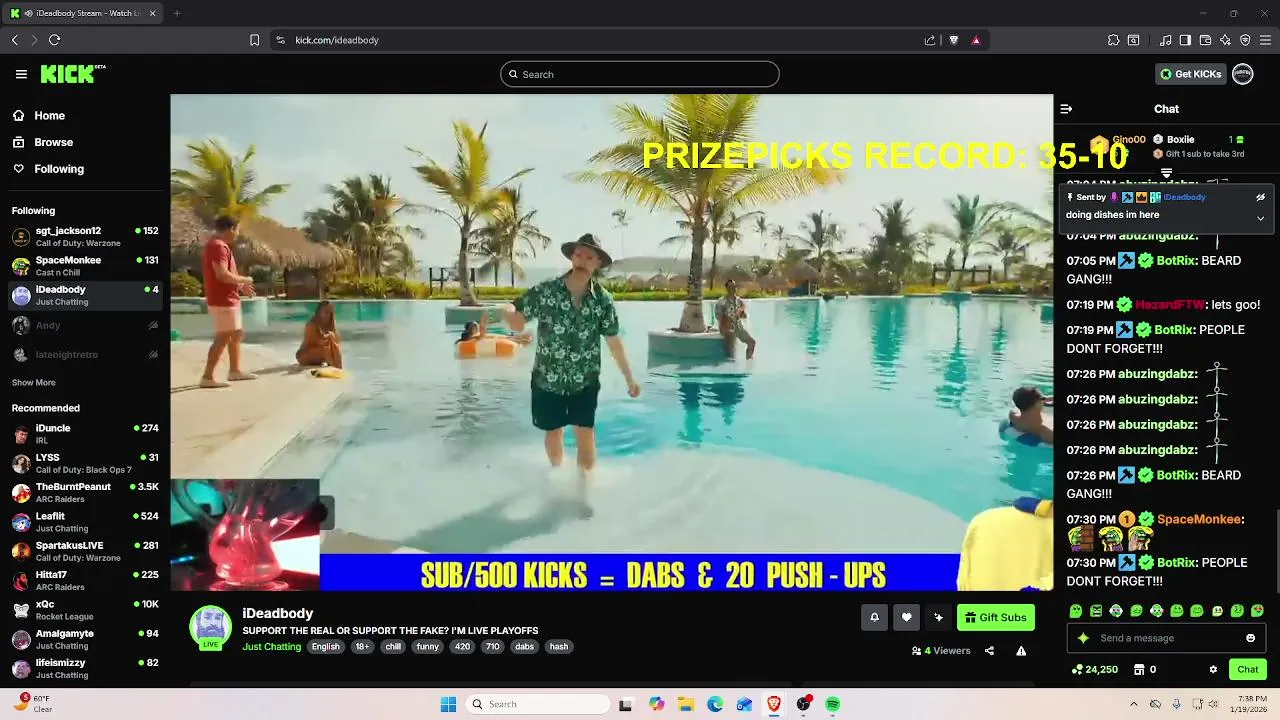Image resolution: width=1280 pixels, height=720 pixels.
Task: Open the browser main menu
Action: pyautogui.click(x=1265, y=40)
